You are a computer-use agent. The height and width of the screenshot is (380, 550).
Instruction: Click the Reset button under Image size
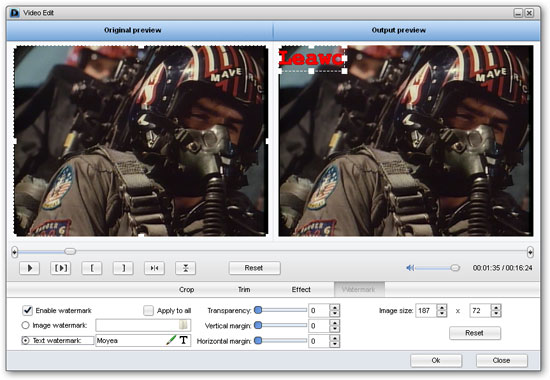coord(475,333)
